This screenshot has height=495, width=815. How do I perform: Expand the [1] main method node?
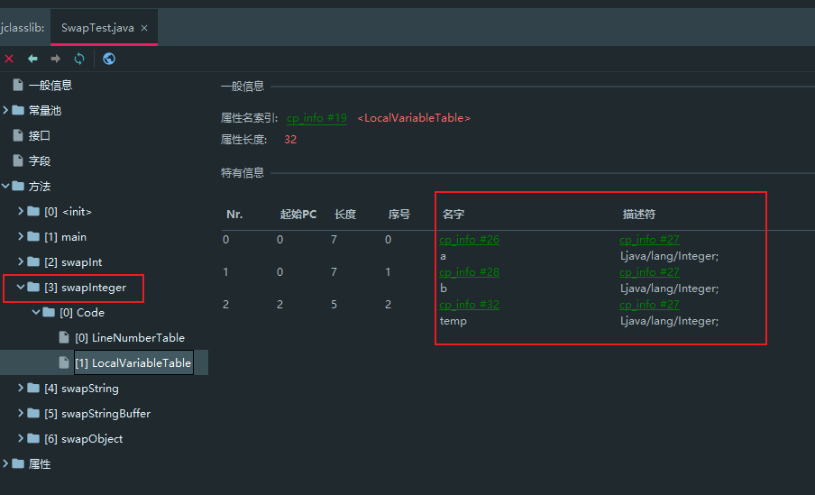point(22,236)
